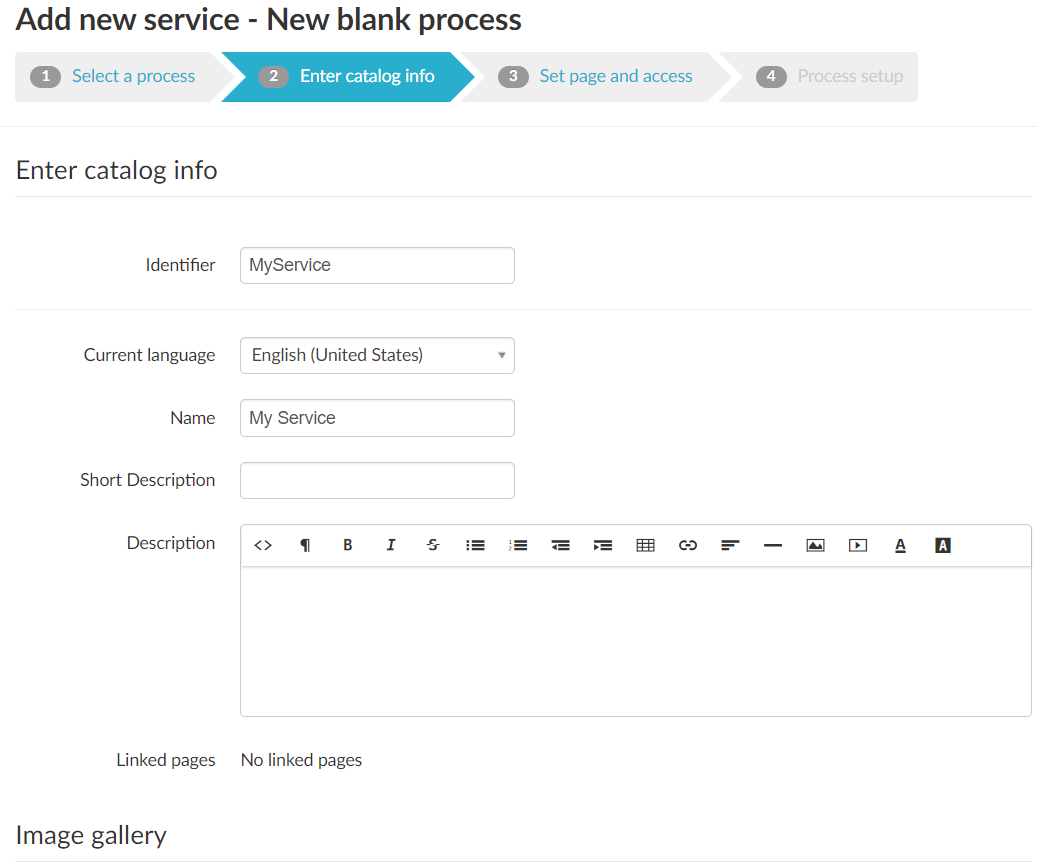Insert an image into the Description

tap(815, 545)
